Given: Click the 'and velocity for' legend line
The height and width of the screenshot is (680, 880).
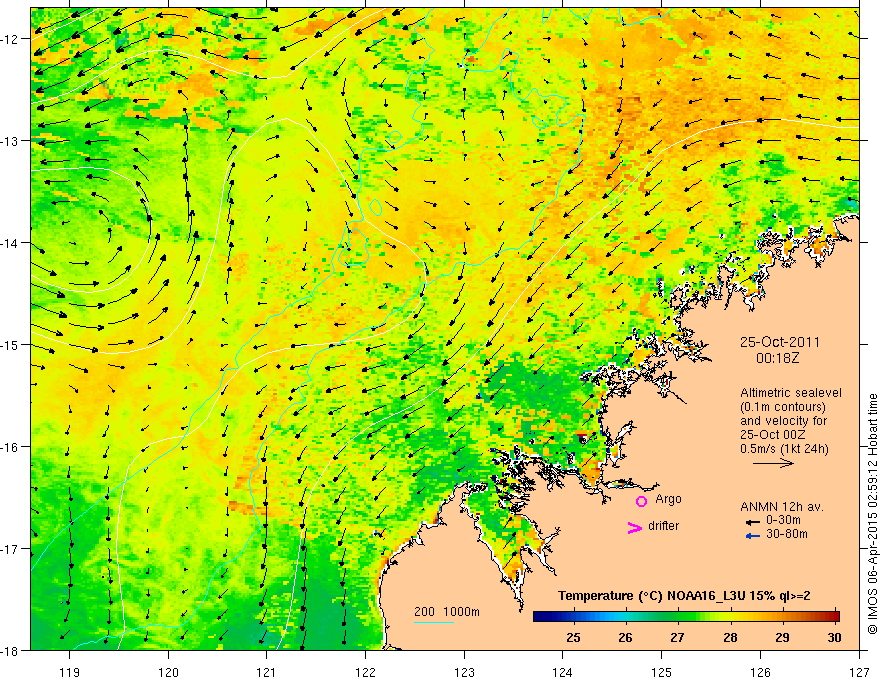Looking at the screenshot, I should [x=783, y=421].
